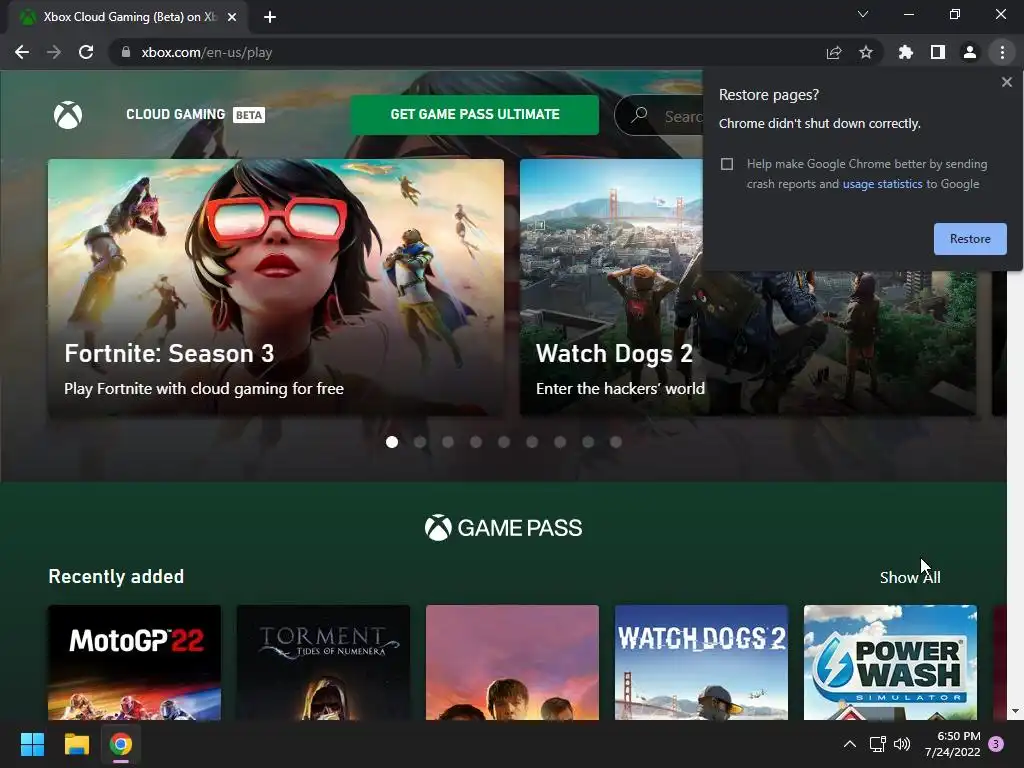This screenshot has height=768, width=1024.
Task: Select the third carousel dot
Action: 448,442
